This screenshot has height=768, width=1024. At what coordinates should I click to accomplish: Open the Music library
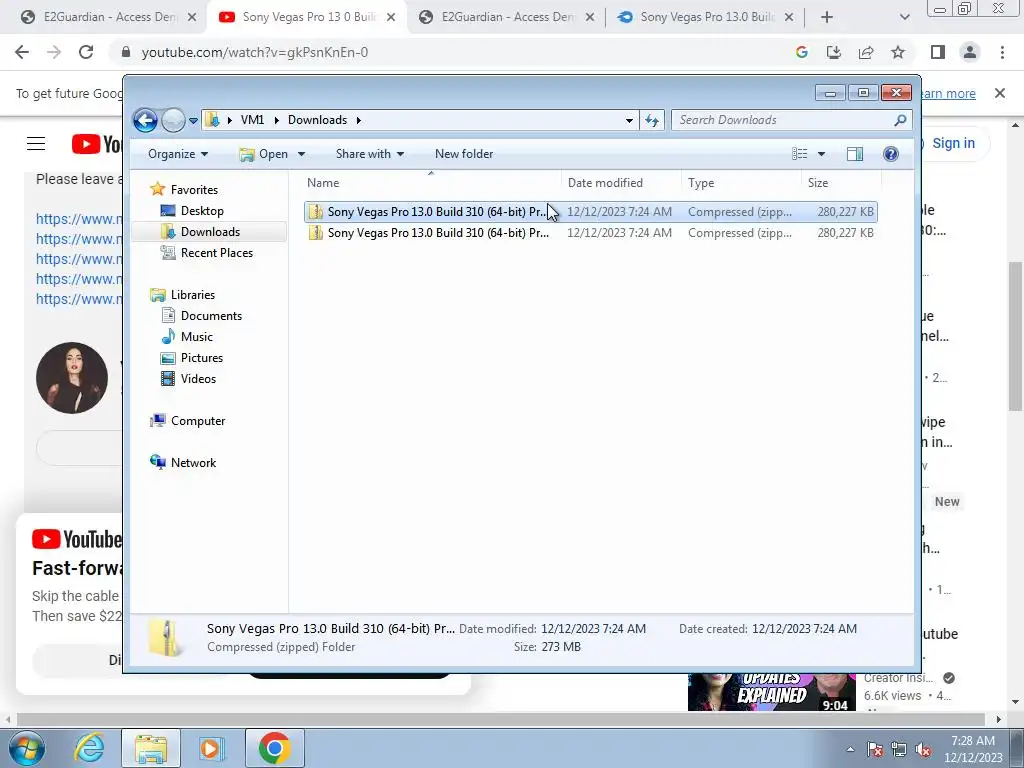tap(197, 336)
